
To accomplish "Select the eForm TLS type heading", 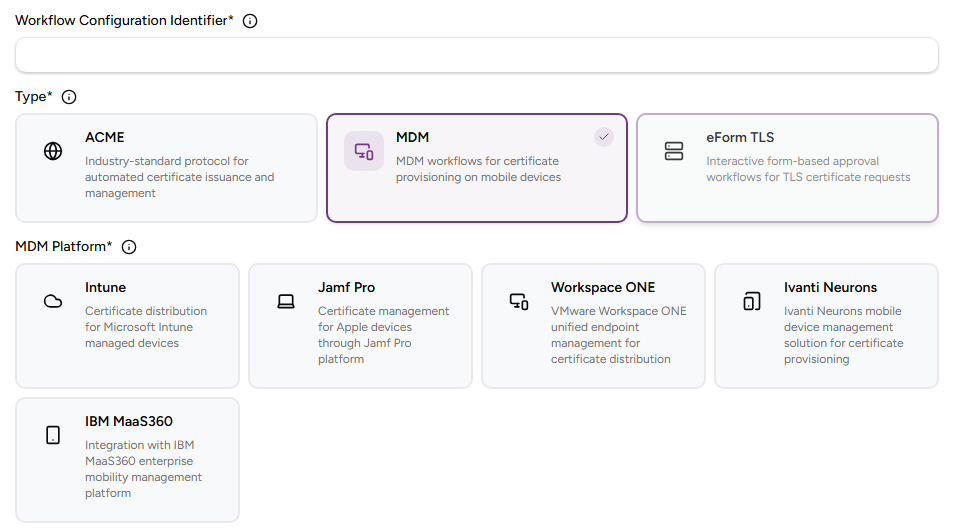I will 740,137.
